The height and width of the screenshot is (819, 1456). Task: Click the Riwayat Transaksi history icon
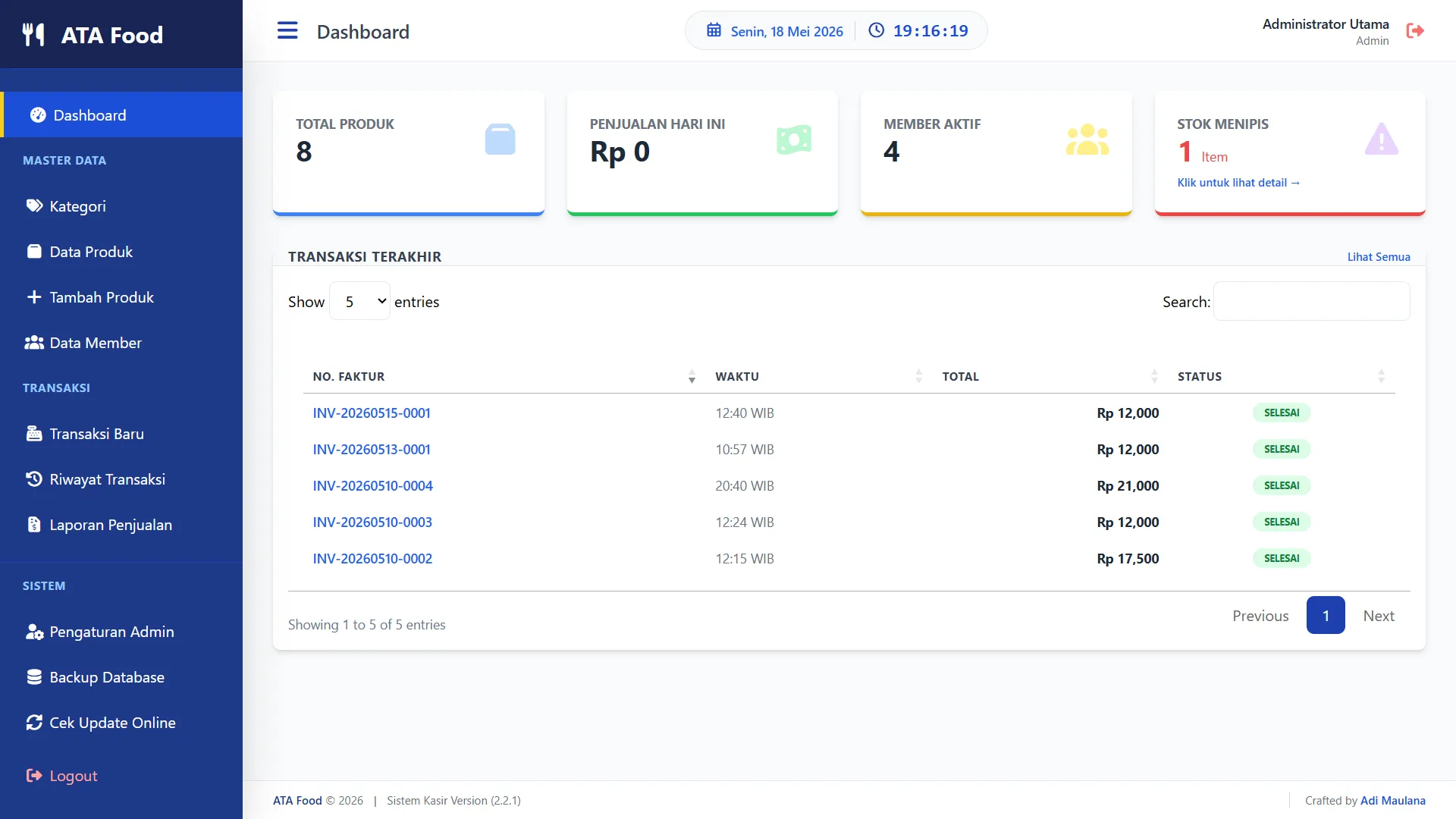pyautogui.click(x=34, y=479)
